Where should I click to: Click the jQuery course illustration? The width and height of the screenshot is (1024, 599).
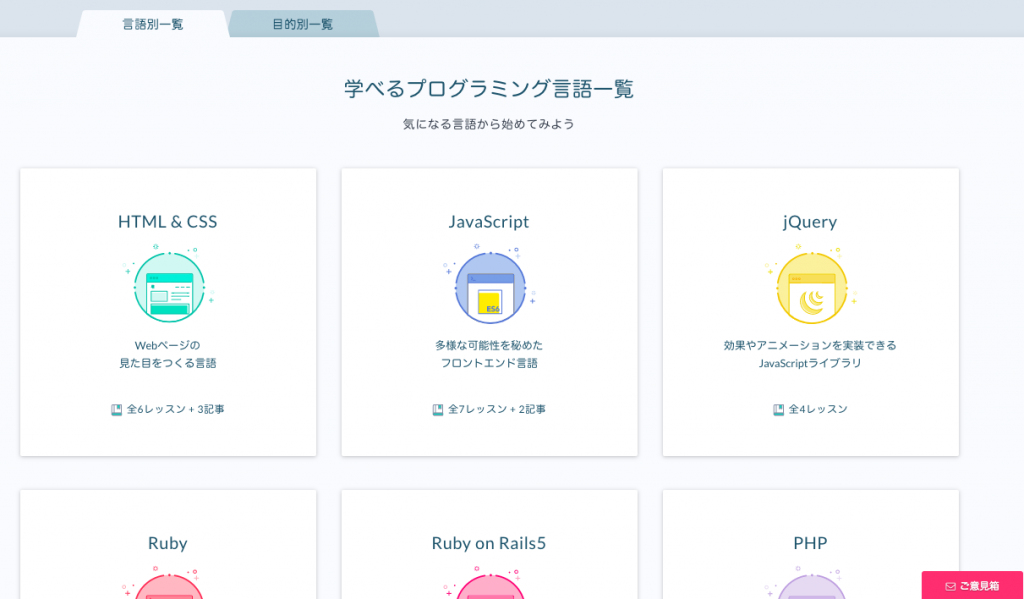[x=811, y=284]
